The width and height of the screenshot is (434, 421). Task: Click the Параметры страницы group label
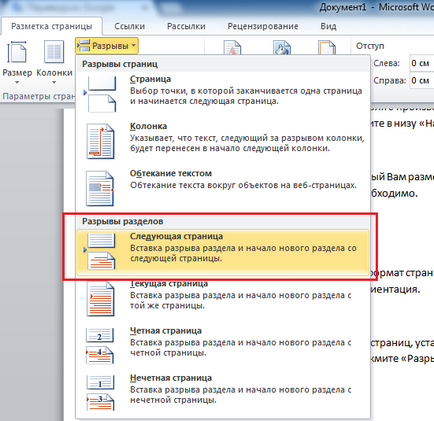(39, 96)
